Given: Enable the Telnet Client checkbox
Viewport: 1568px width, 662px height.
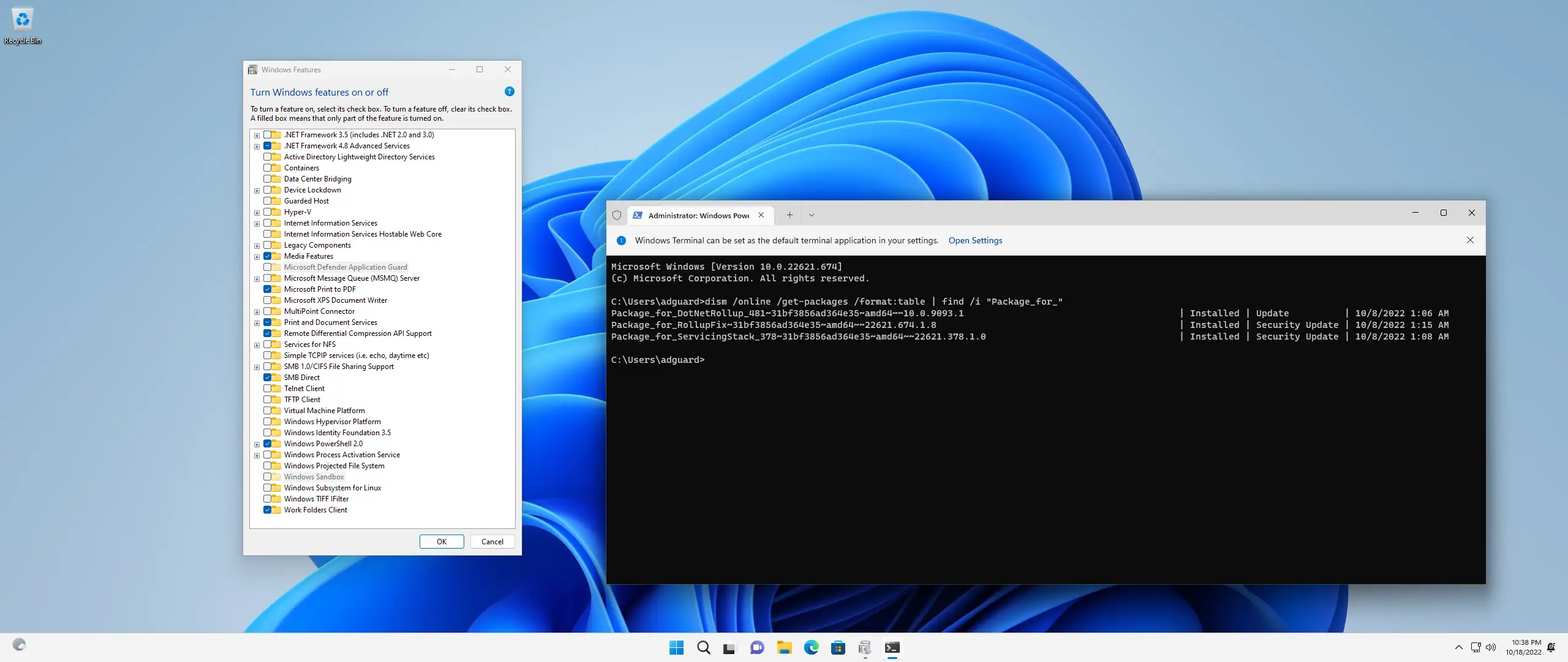Looking at the screenshot, I should pos(268,389).
